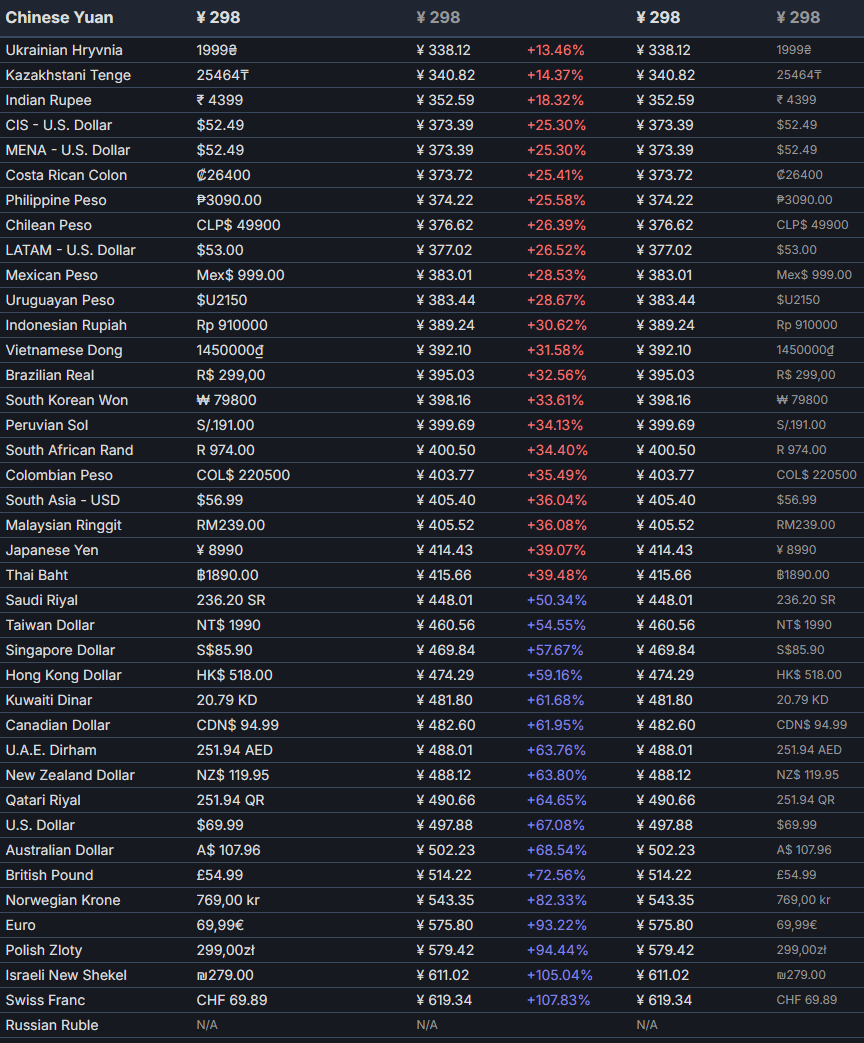Select the Euro row label
Image resolution: width=864 pixels, height=1043 pixels.
(x=20, y=925)
